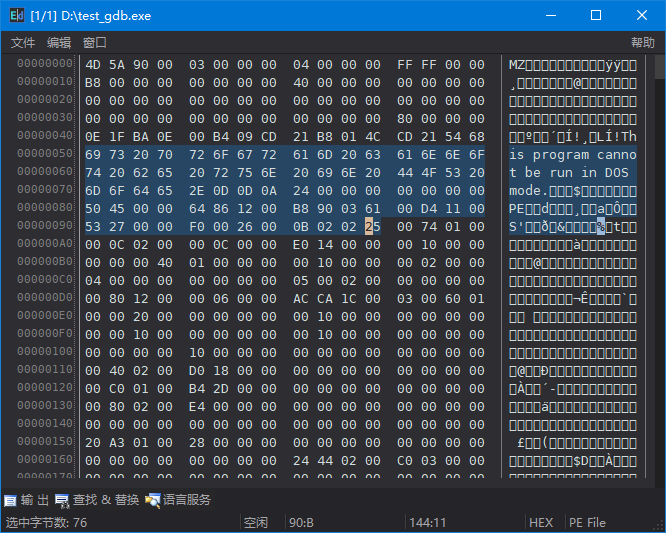Viewport: 666px width, 533px height.
Task: Click hex byte D0 at row 00000110
Action: pos(197,371)
